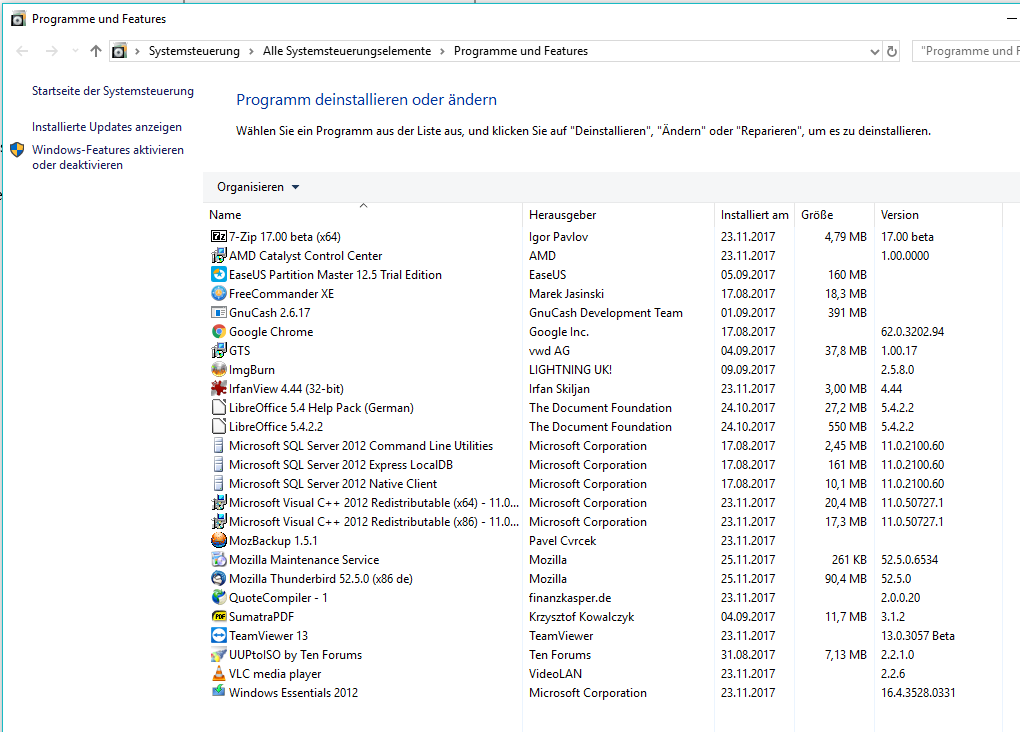Click the AMD Catalyst Control Center icon

(x=219, y=255)
